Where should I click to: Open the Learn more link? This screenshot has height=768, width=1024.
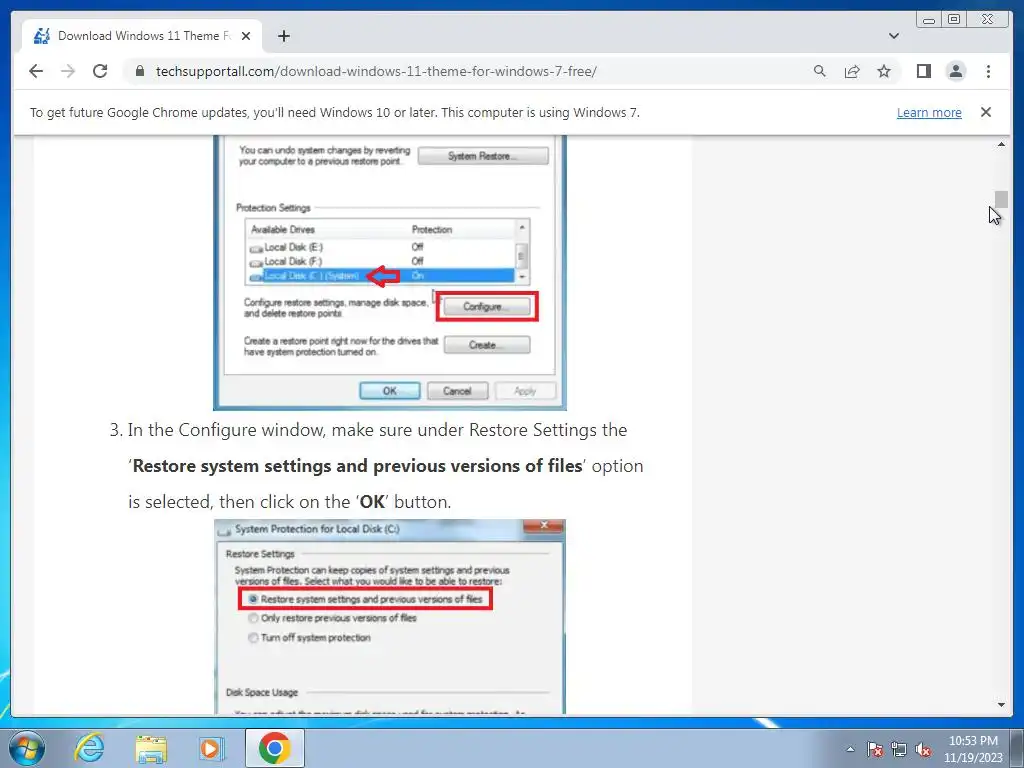click(929, 112)
